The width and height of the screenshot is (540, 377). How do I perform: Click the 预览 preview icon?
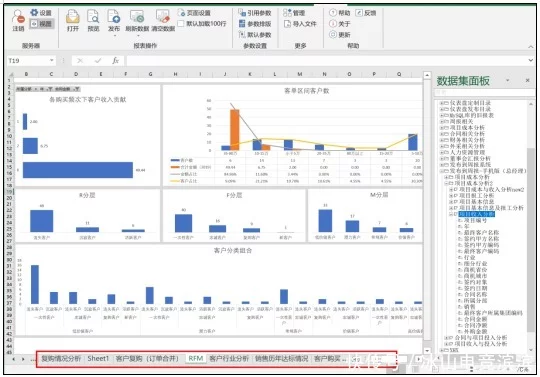coord(93,21)
